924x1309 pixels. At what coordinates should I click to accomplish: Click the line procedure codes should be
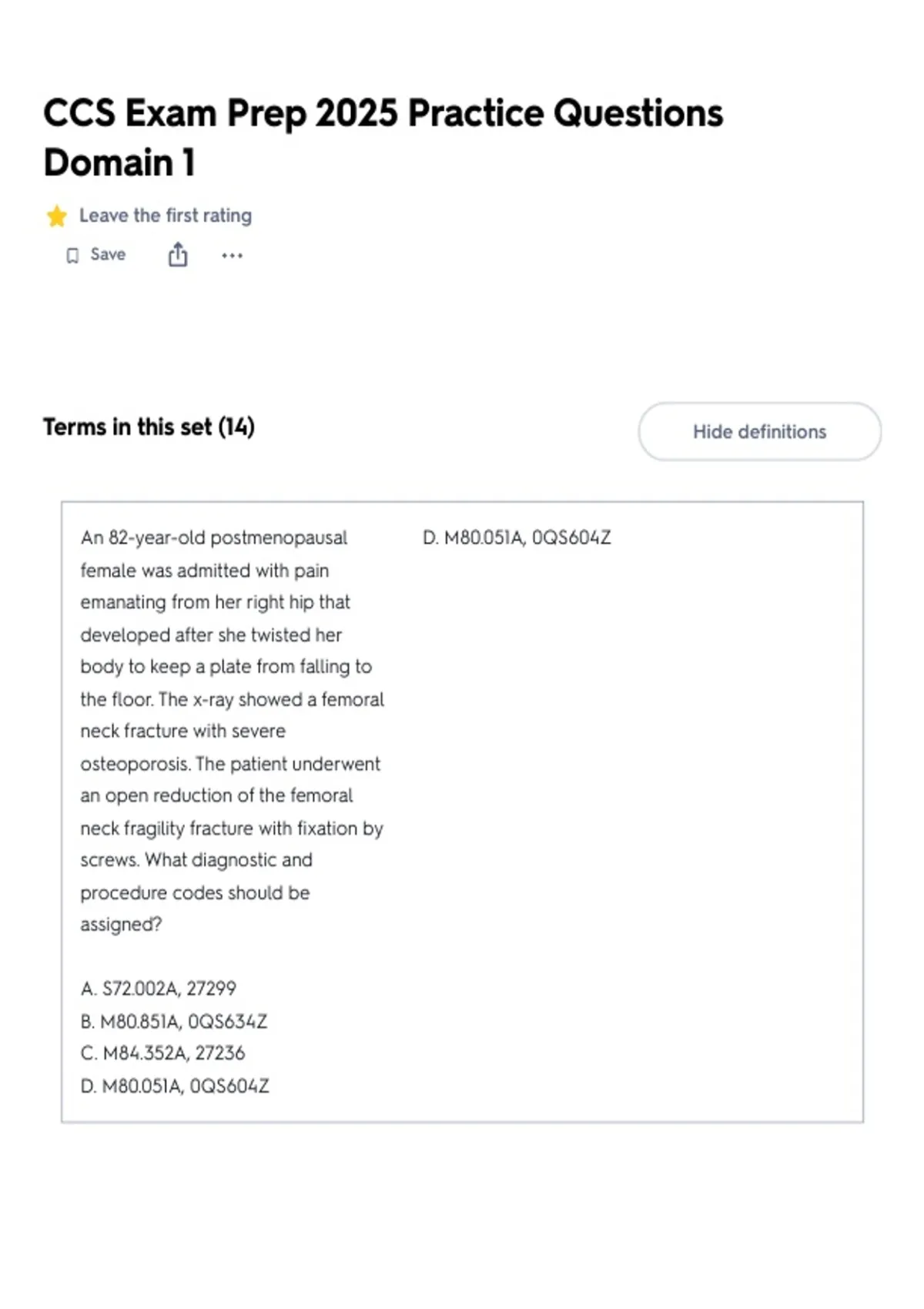click(195, 892)
